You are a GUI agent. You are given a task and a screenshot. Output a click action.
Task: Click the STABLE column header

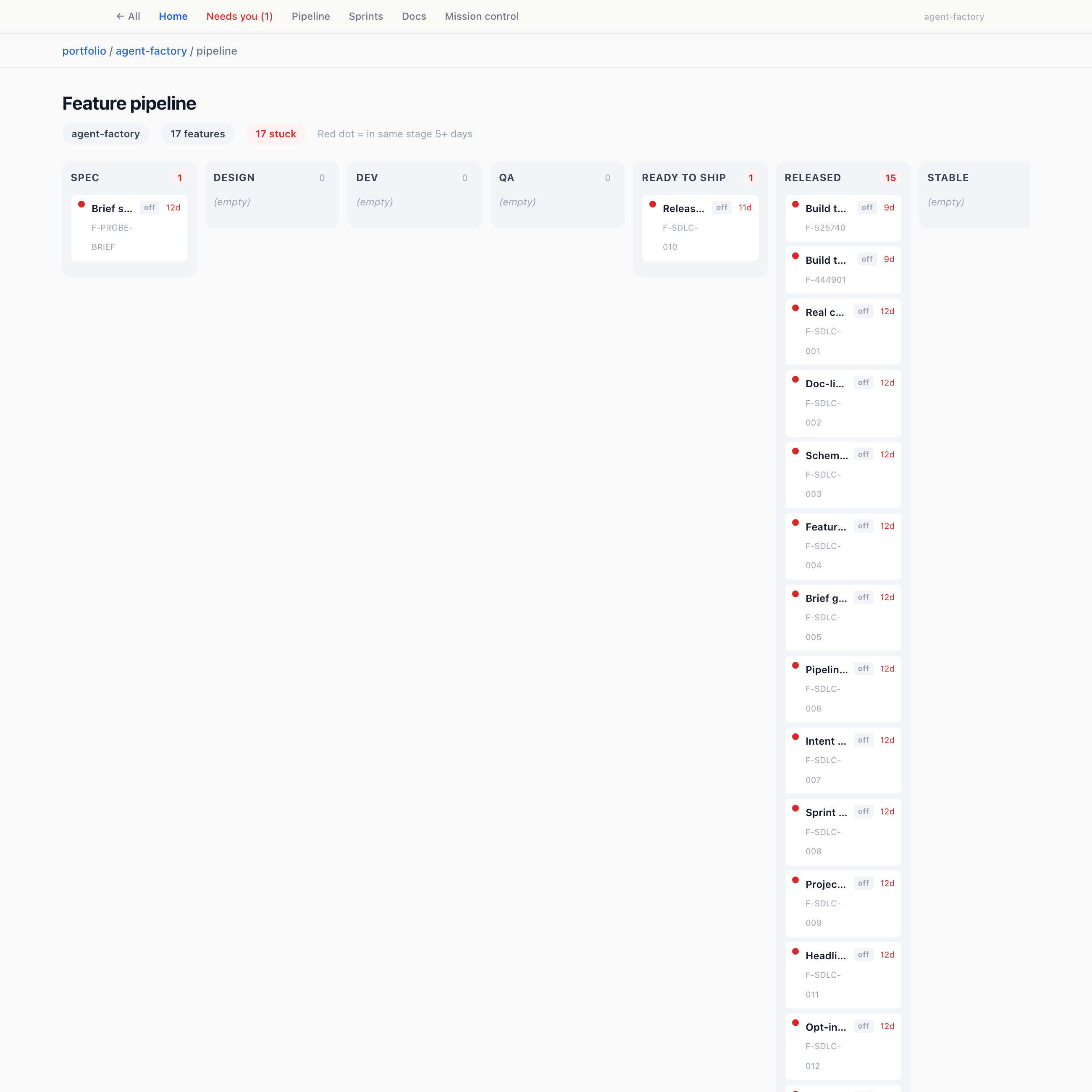(948, 178)
